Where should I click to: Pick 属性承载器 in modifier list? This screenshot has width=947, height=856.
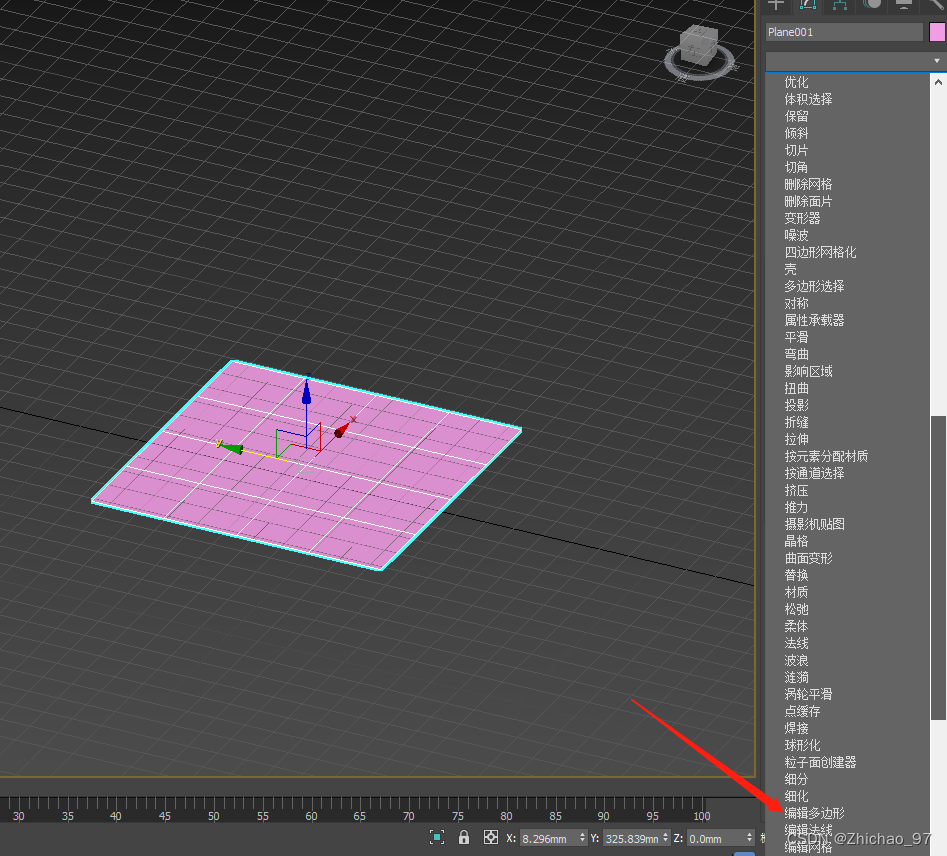click(814, 320)
